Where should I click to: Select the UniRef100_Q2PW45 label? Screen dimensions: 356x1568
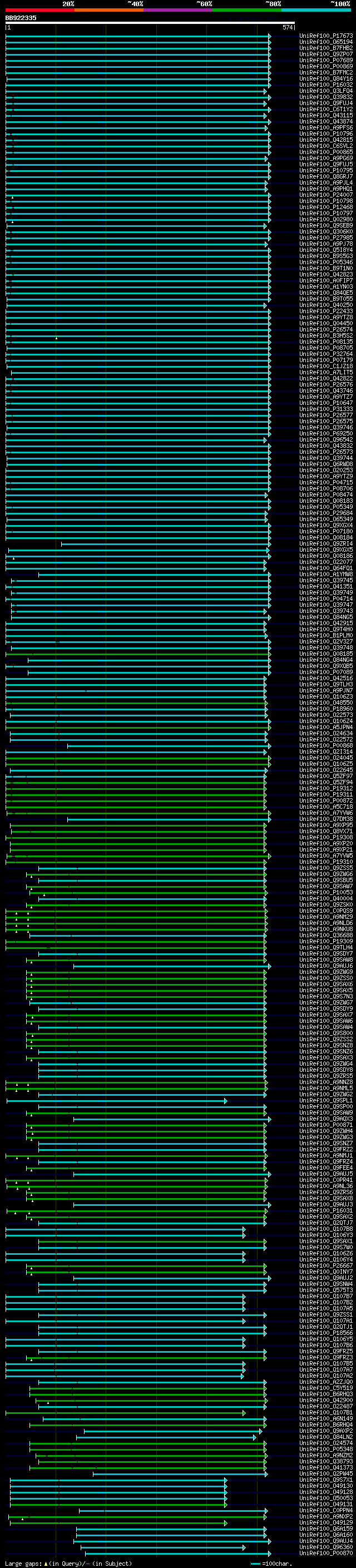(326, 1473)
